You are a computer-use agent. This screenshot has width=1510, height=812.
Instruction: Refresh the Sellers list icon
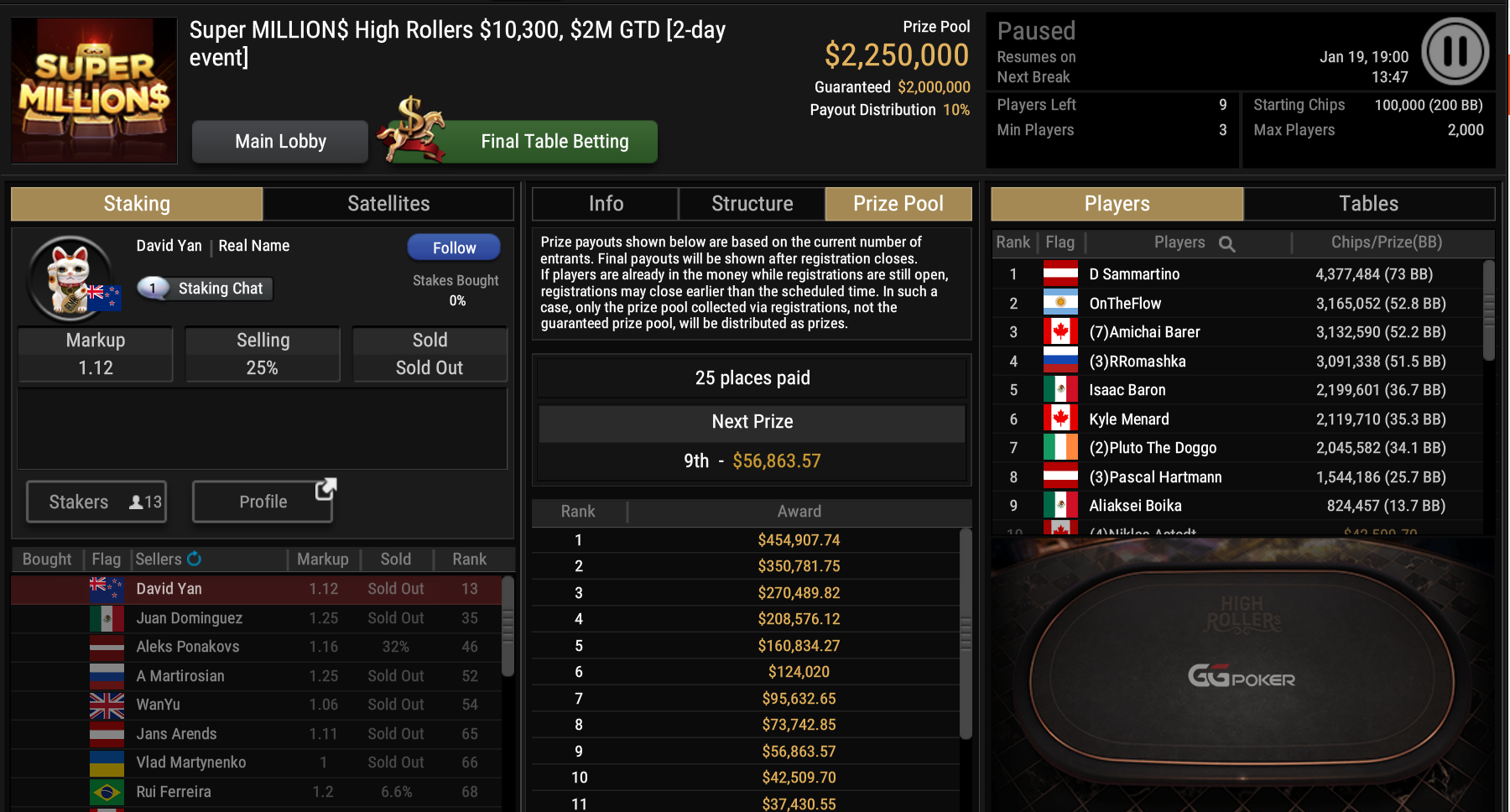(x=194, y=559)
